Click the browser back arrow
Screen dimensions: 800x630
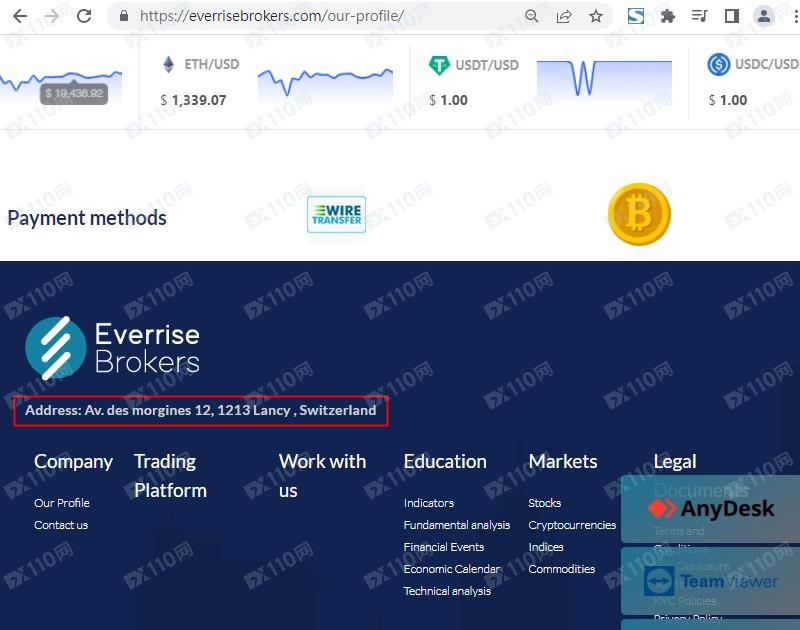tap(19, 16)
